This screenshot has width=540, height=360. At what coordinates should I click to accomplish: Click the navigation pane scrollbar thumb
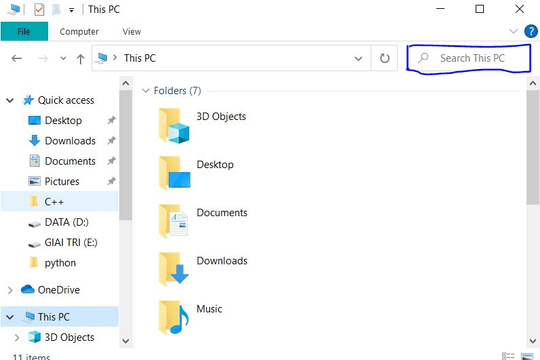126,155
